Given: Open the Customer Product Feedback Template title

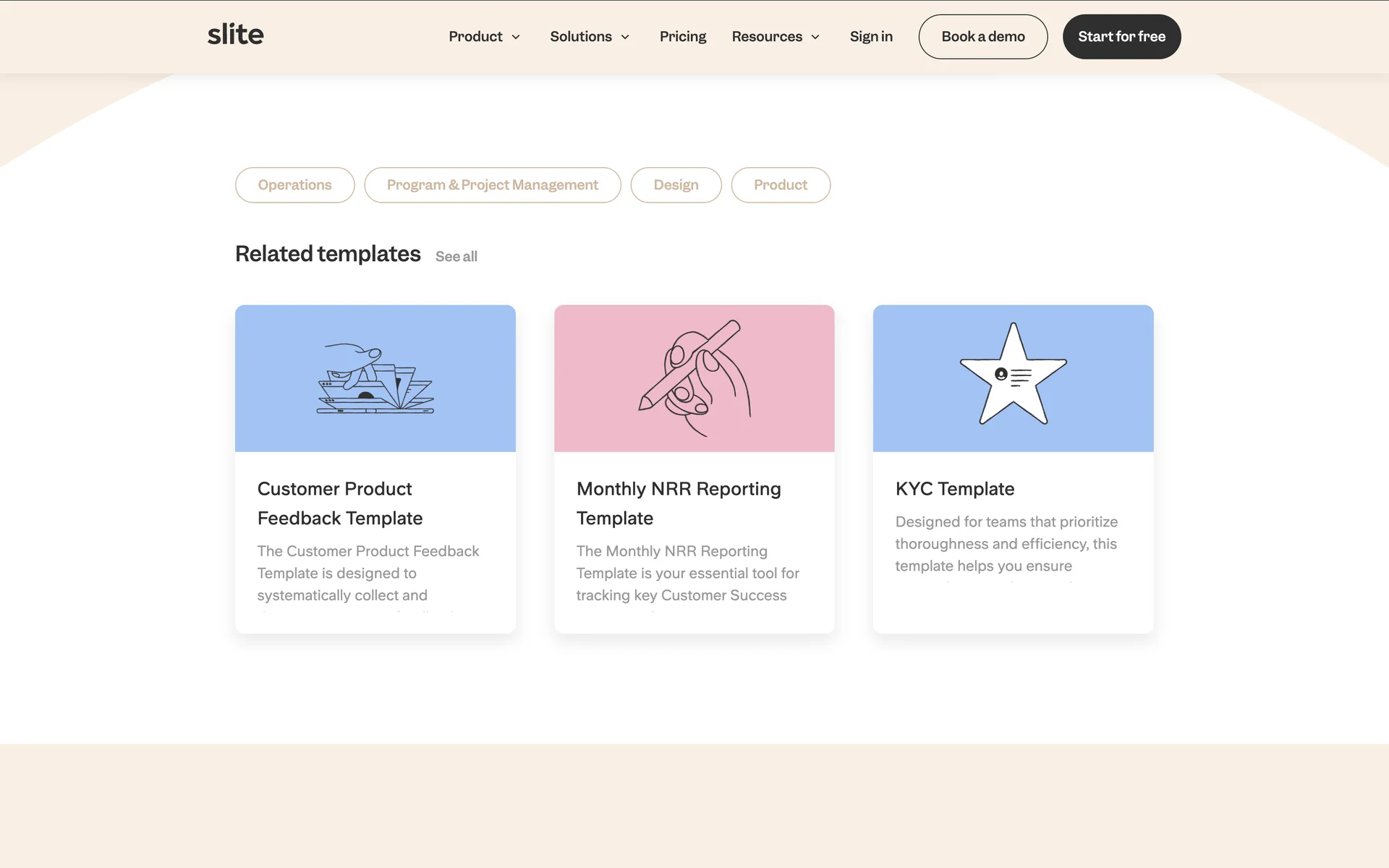Looking at the screenshot, I should point(339,503).
